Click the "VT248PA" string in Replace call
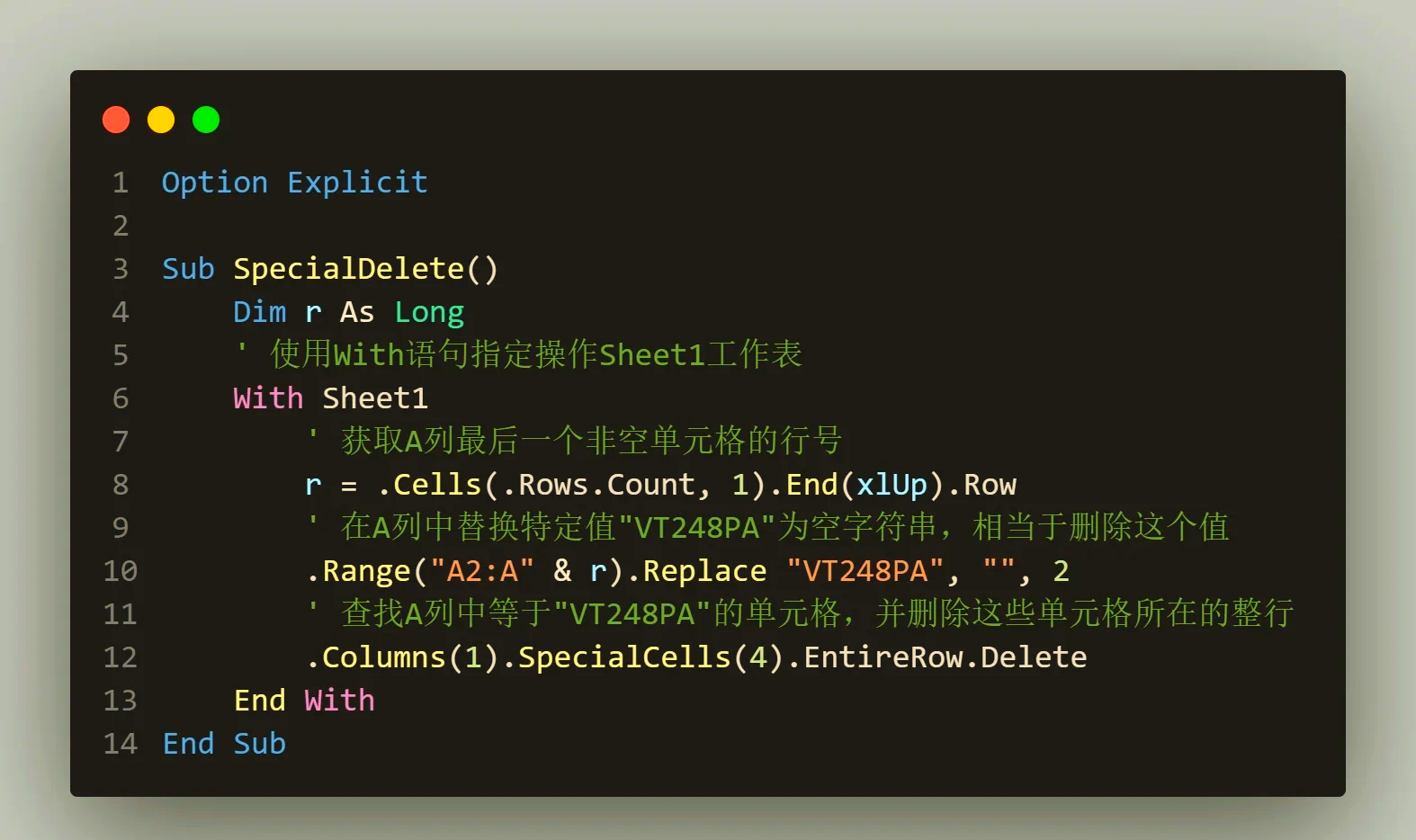Image resolution: width=1416 pixels, height=840 pixels. [x=865, y=571]
